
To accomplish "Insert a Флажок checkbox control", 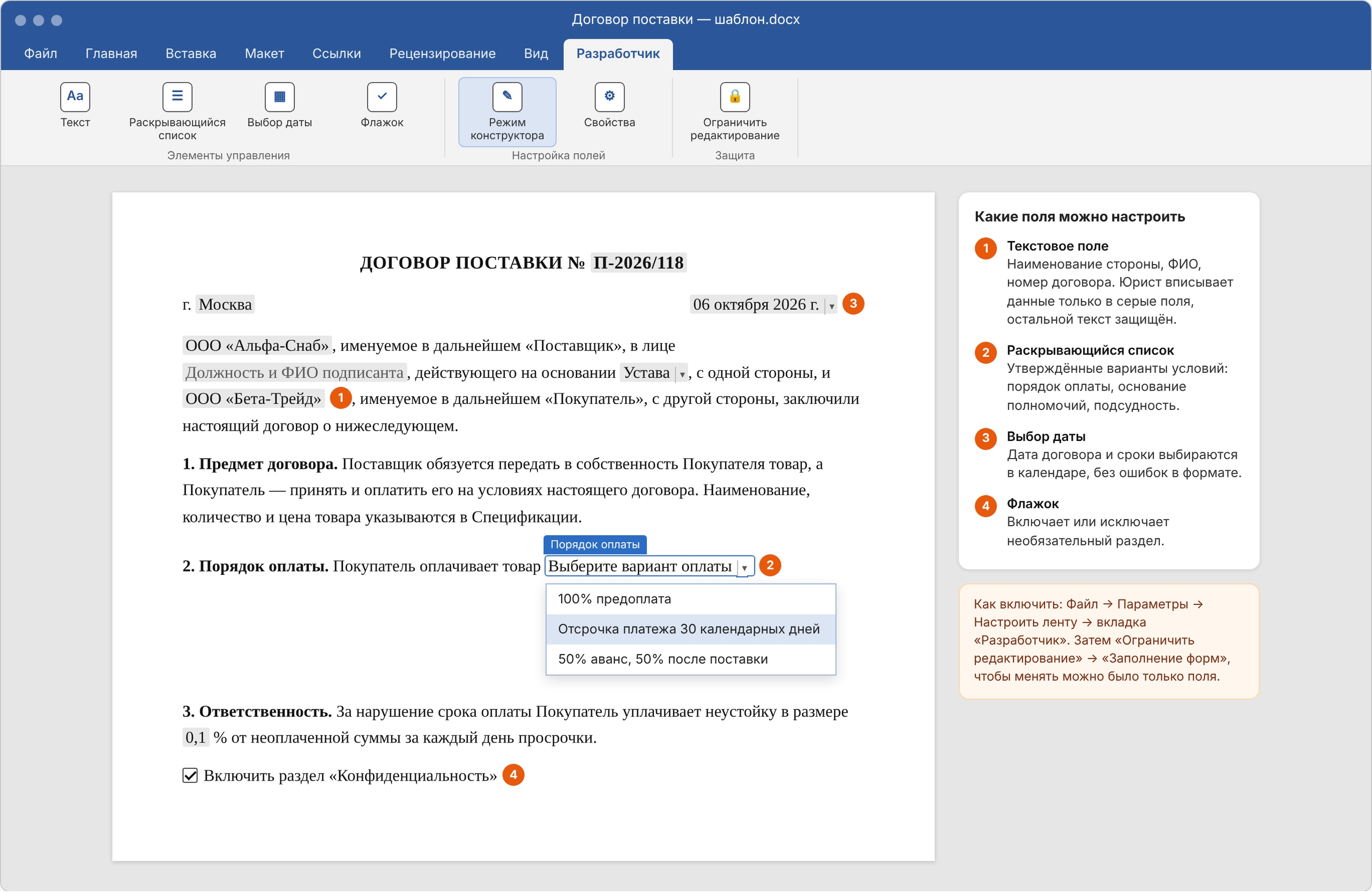I will [x=382, y=106].
